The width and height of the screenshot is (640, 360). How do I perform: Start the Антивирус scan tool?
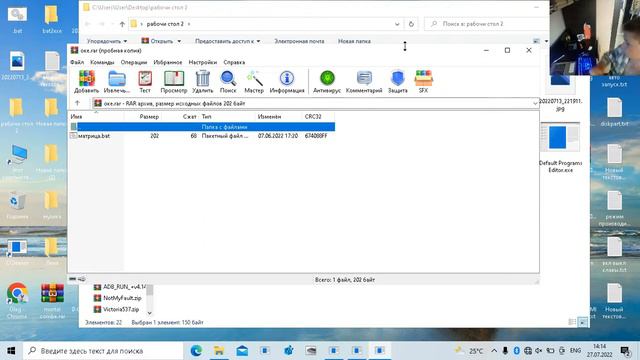[x=327, y=81]
